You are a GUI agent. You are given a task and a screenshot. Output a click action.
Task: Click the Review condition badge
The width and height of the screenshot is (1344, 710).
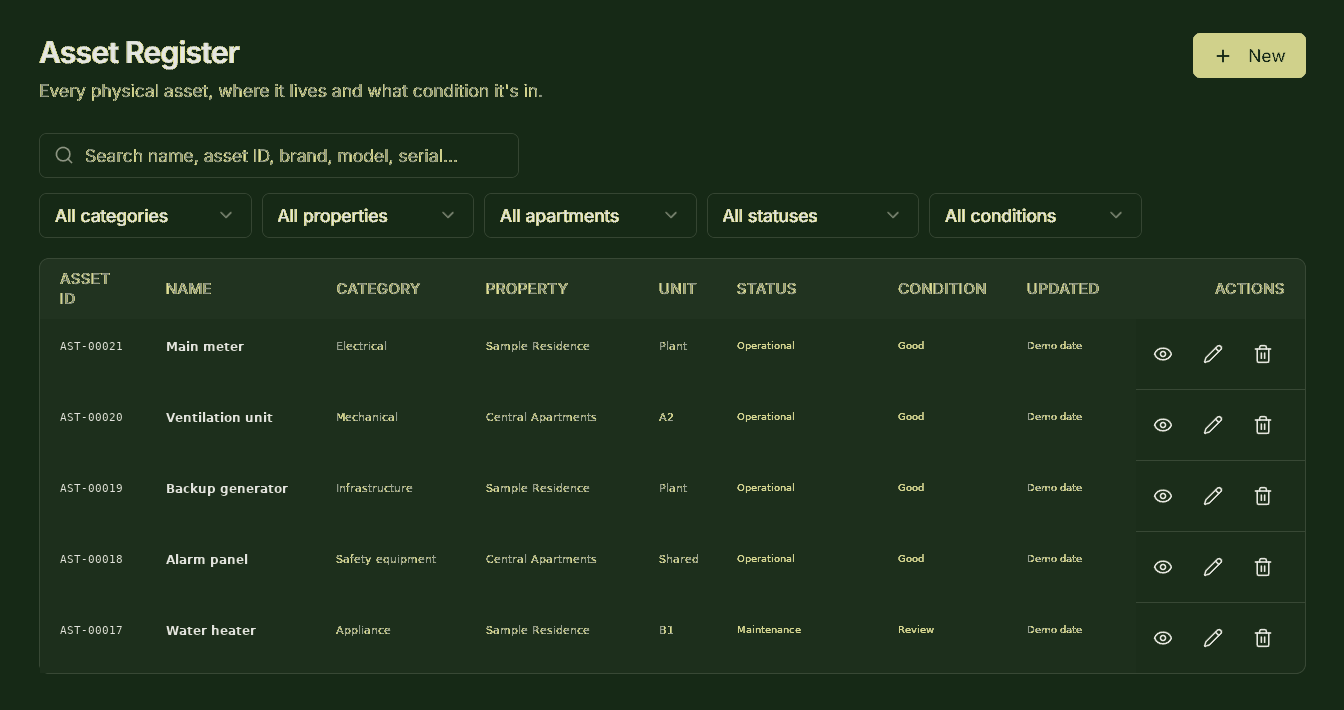(x=916, y=630)
